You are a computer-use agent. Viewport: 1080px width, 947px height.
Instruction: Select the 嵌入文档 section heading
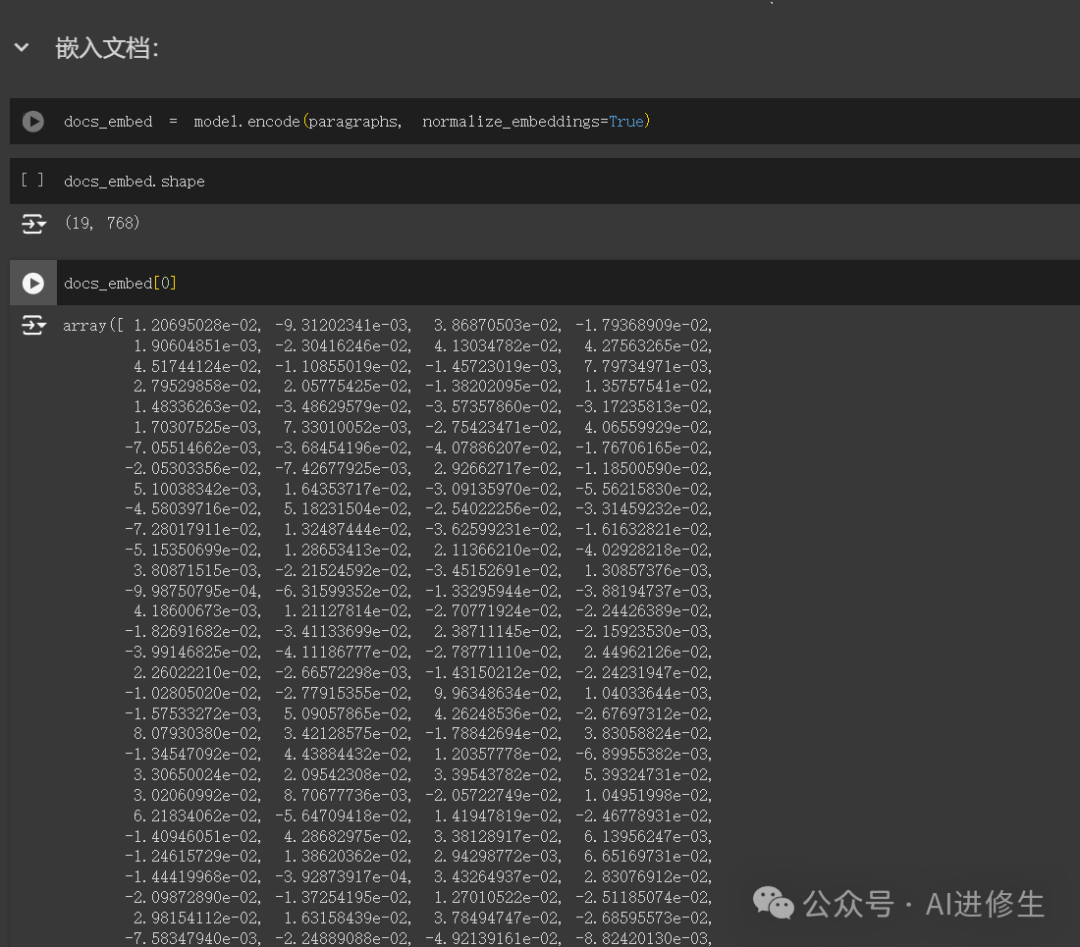click(x=107, y=48)
